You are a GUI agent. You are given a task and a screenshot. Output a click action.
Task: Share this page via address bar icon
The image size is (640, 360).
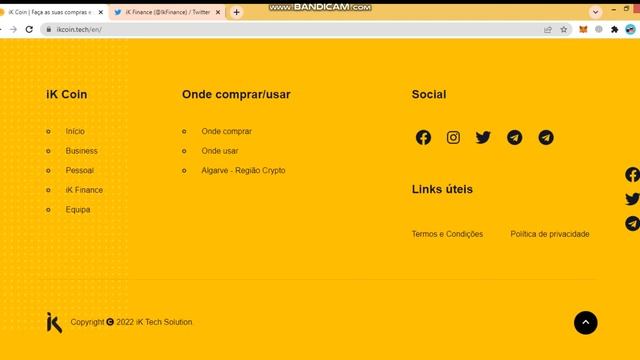coord(548,29)
